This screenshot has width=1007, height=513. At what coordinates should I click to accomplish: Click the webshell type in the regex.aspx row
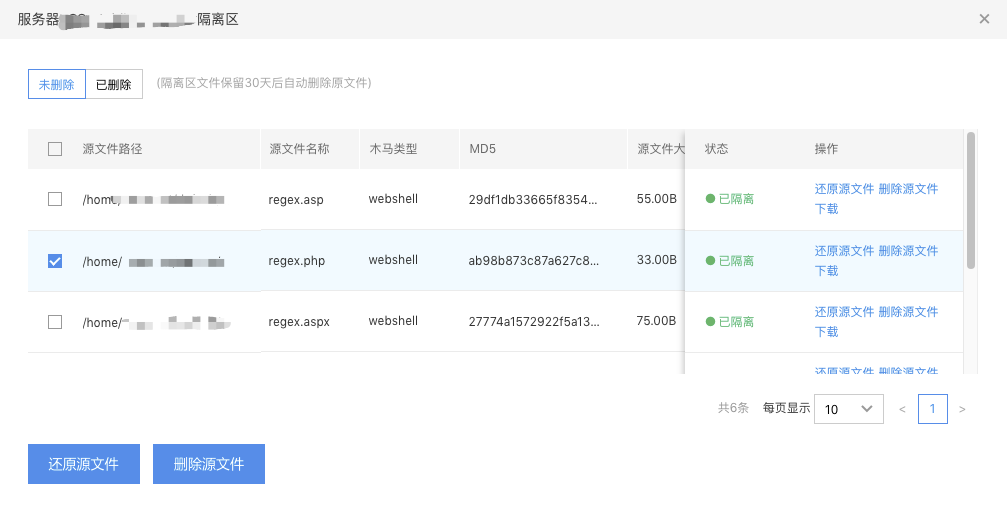pos(393,321)
